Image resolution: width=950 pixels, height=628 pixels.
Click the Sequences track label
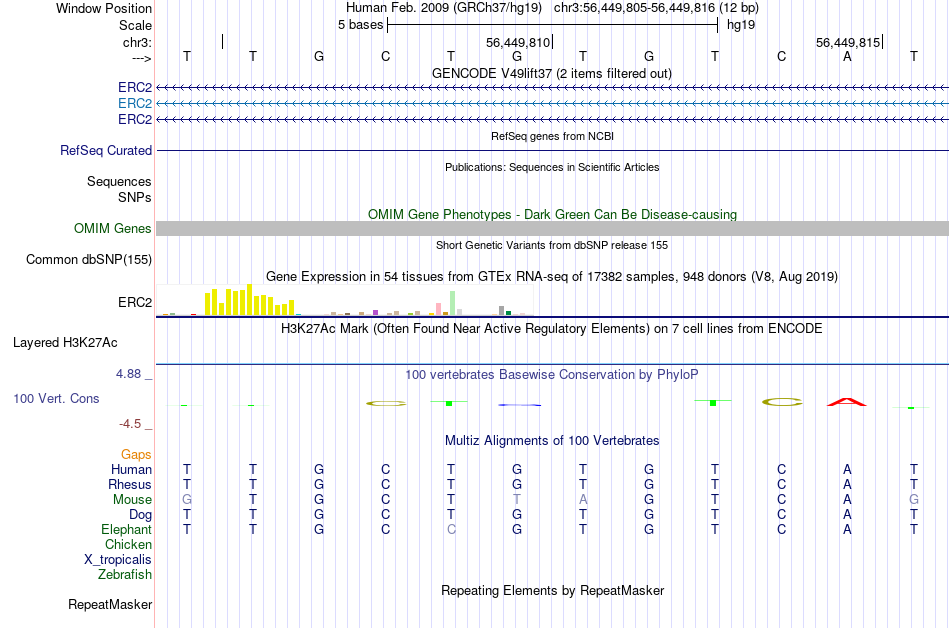tap(119, 182)
